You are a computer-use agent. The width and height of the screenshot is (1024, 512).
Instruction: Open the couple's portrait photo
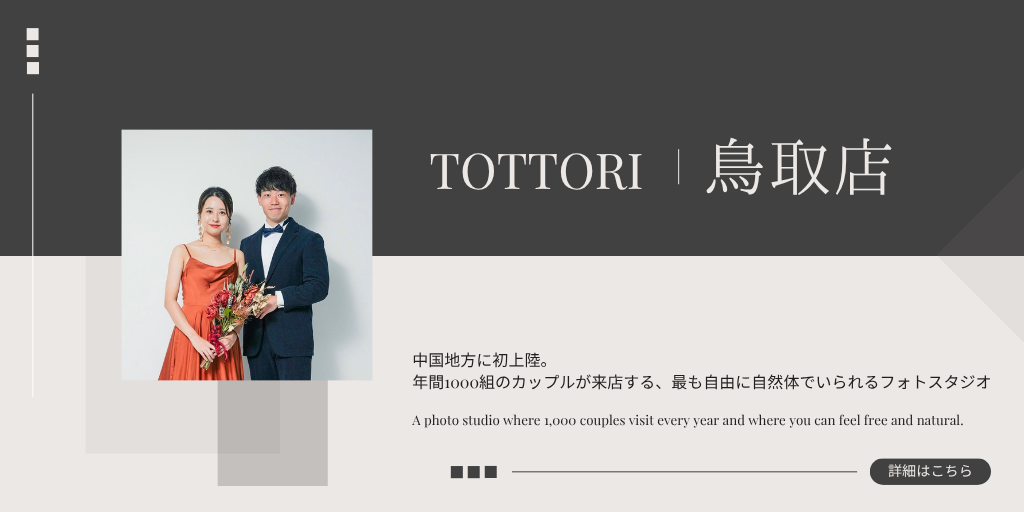click(x=247, y=255)
